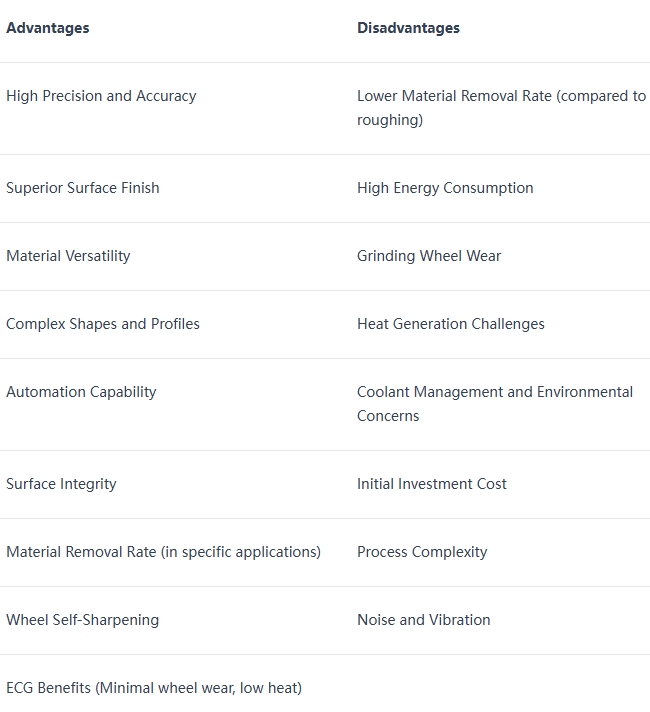Select the Material Versatility entry

(x=68, y=256)
